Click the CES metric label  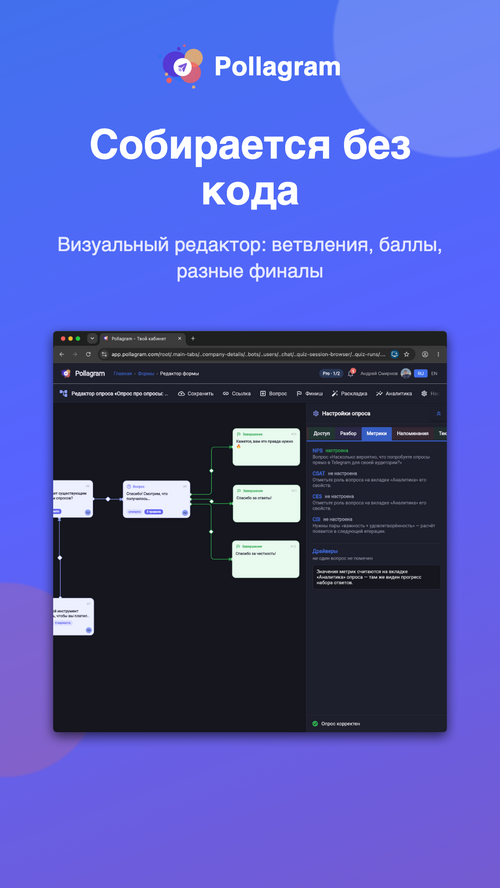click(x=317, y=496)
